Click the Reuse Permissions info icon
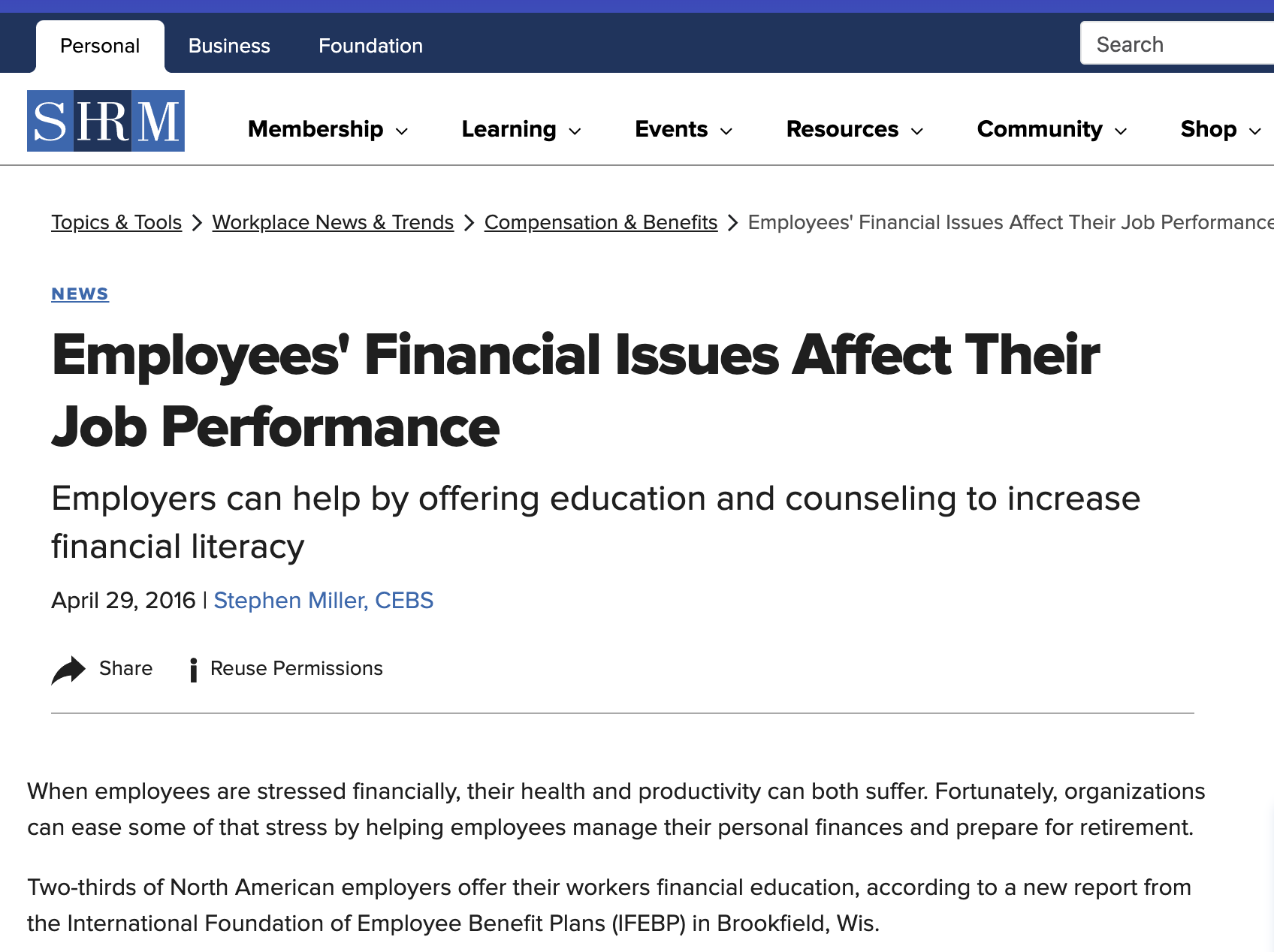1274x952 pixels. 194,670
